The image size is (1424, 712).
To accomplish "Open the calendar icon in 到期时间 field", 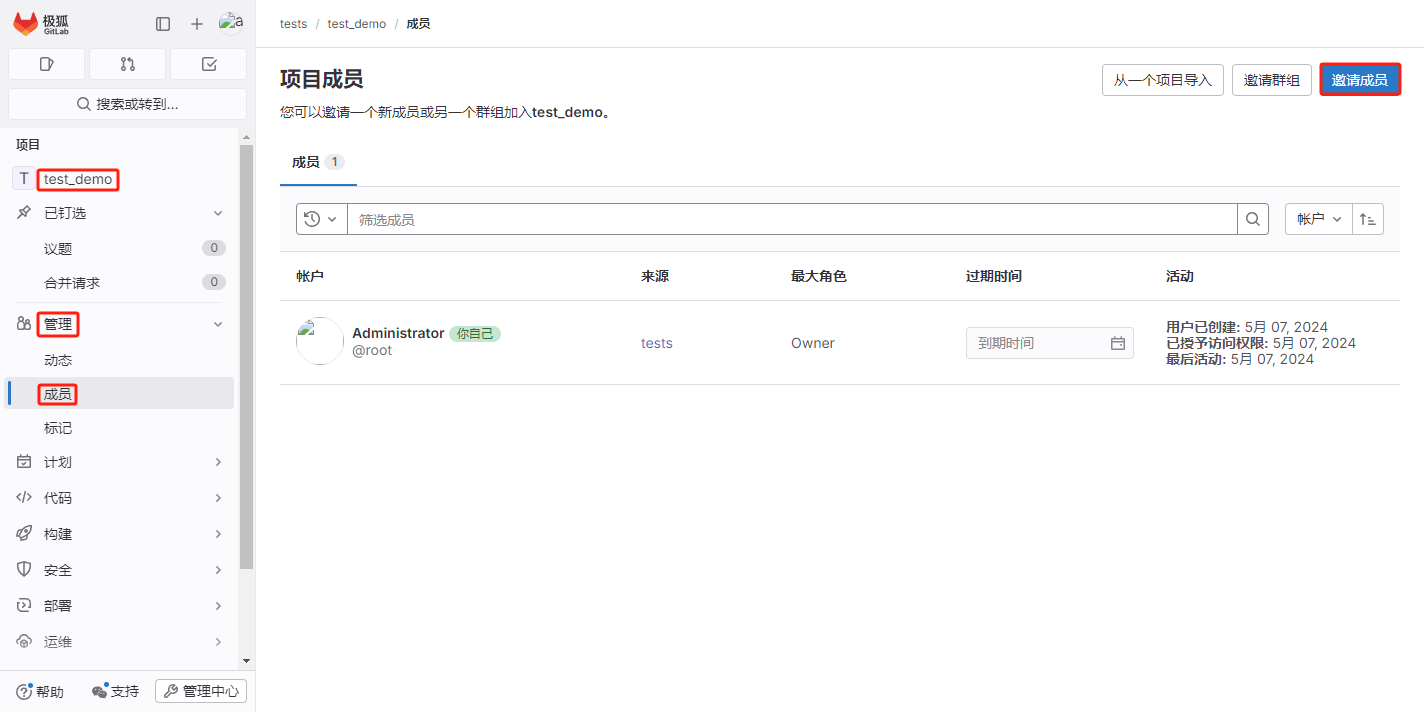I will click(x=1118, y=342).
